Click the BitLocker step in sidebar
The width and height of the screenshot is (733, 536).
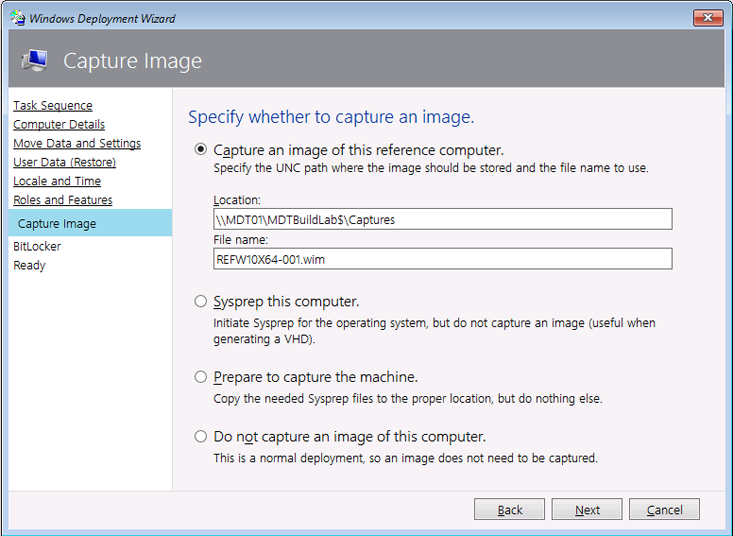[x=37, y=246]
